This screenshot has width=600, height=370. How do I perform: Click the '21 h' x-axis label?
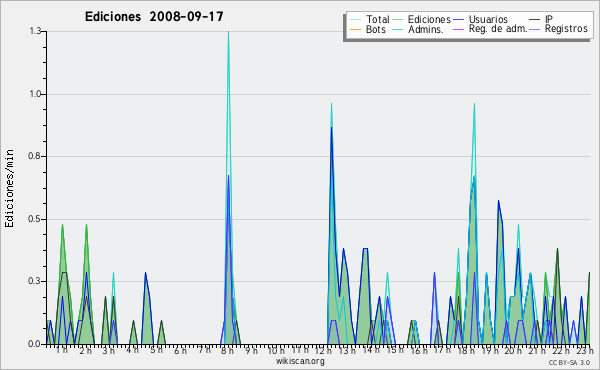537,350
